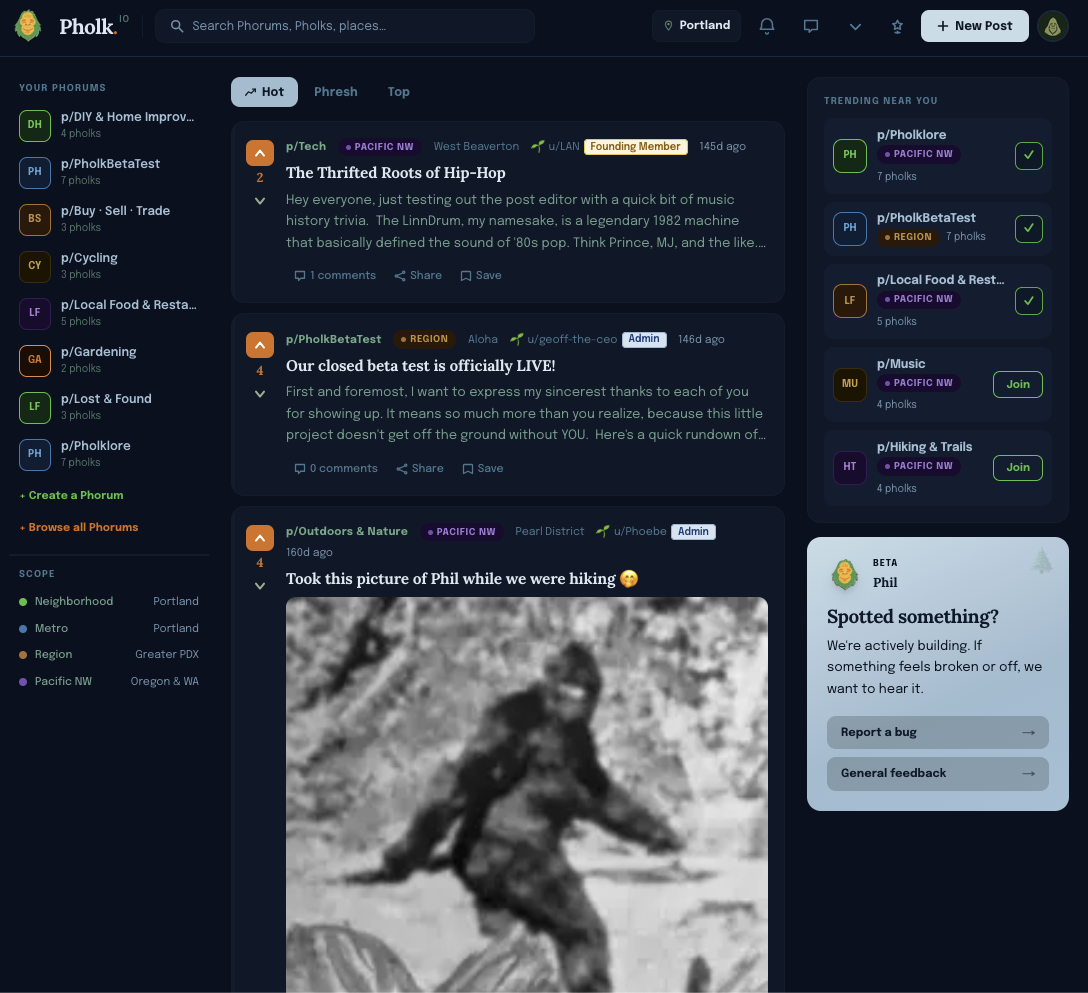Upvote the Phil hiking picture post
Viewport: 1088px width, 993px height.
click(x=260, y=538)
